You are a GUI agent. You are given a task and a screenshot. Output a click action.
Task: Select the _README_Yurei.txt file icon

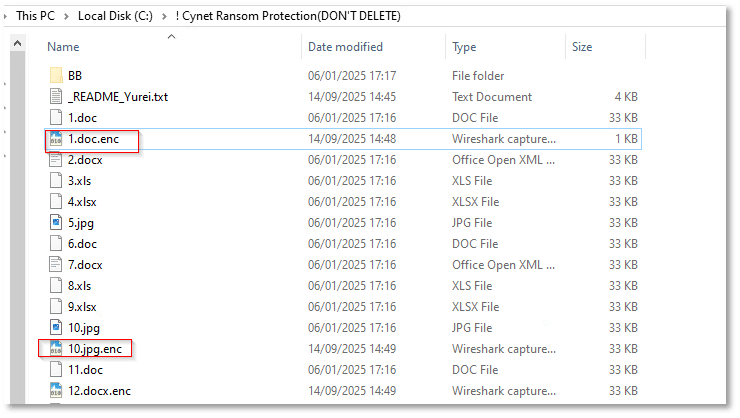coord(56,97)
